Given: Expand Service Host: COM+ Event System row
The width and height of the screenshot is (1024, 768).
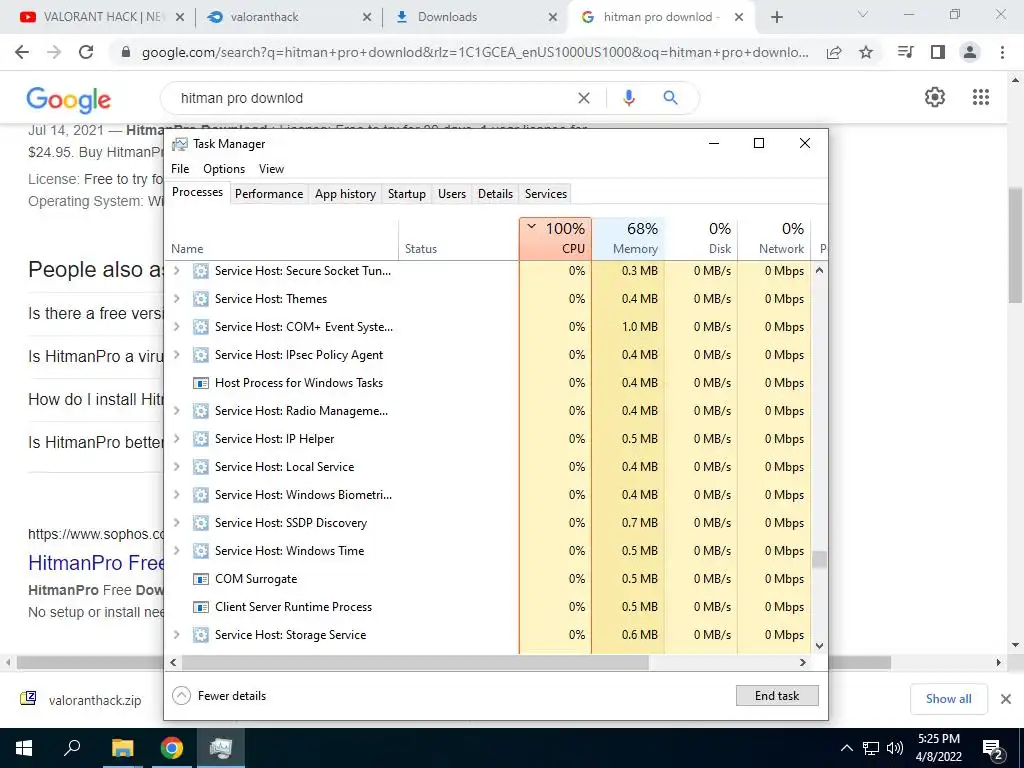Looking at the screenshot, I should (x=176, y=327).
